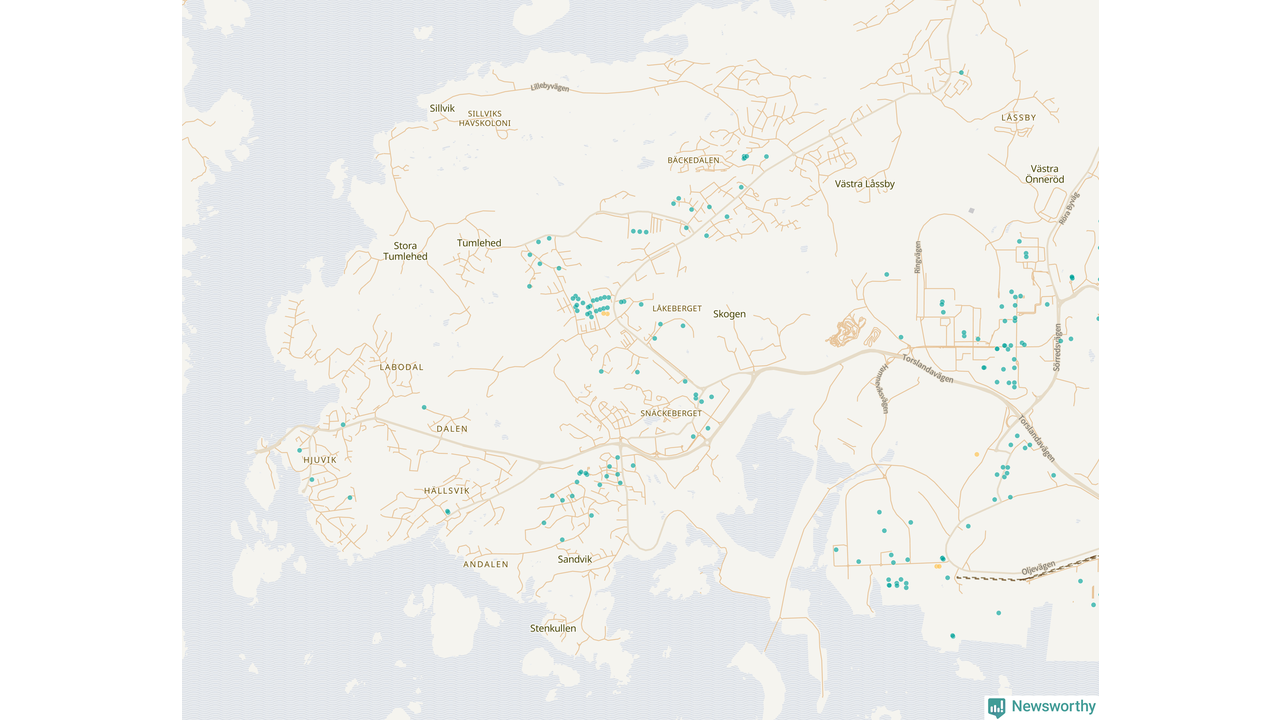Screen dimensions: 1280x720
Task: Click the Newsworthy bar chart logo icon
Action: [996, 707]
